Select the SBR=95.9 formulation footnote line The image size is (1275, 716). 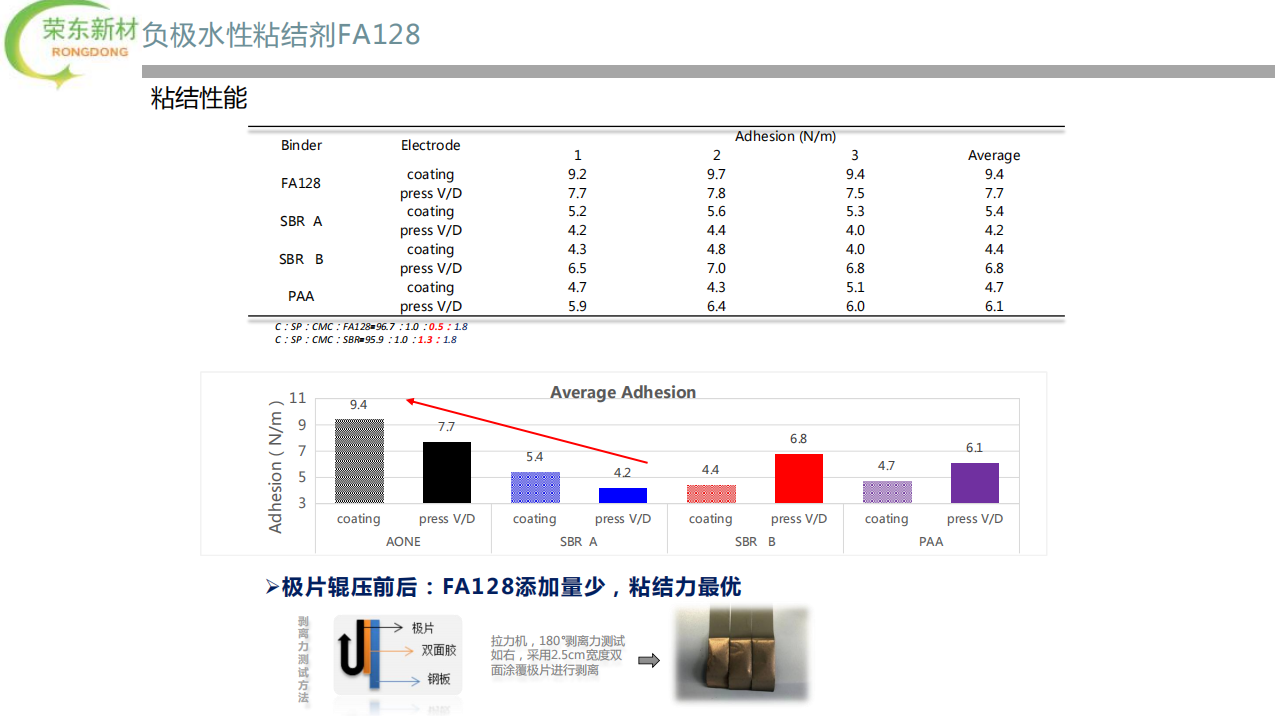coord(366,339)
